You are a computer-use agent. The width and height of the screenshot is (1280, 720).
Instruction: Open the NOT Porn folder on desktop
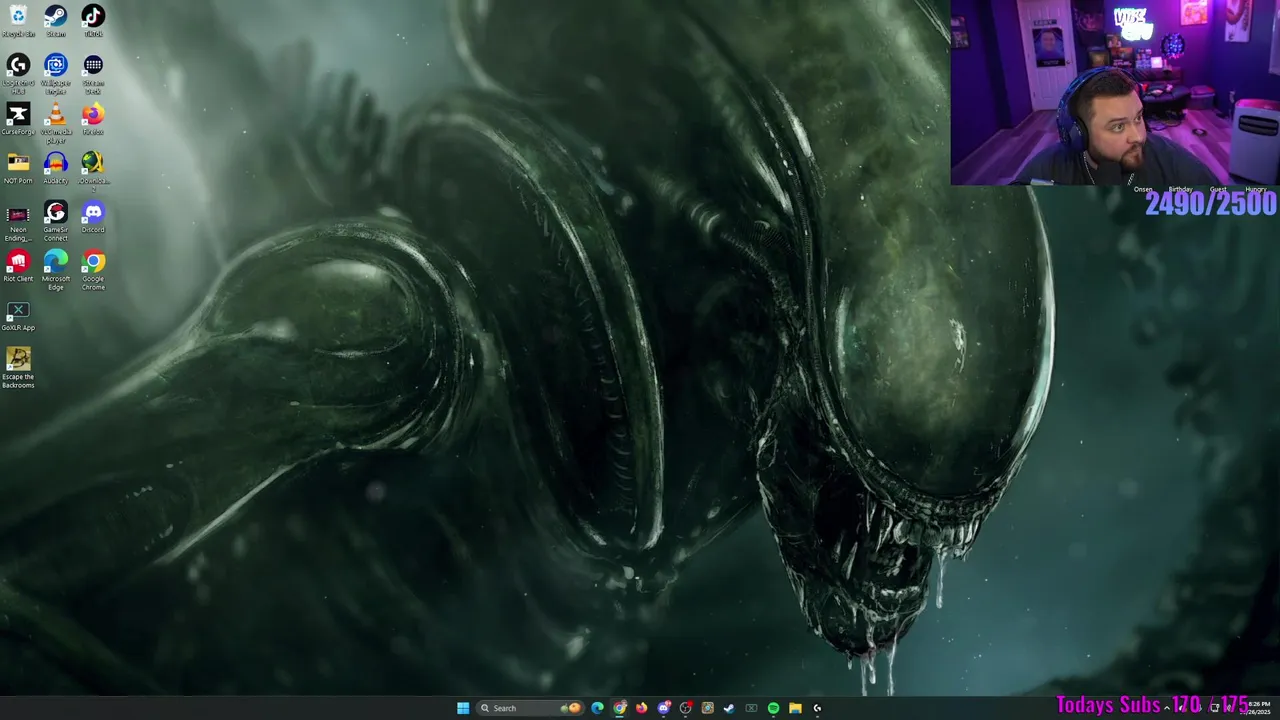coord(18,168)
